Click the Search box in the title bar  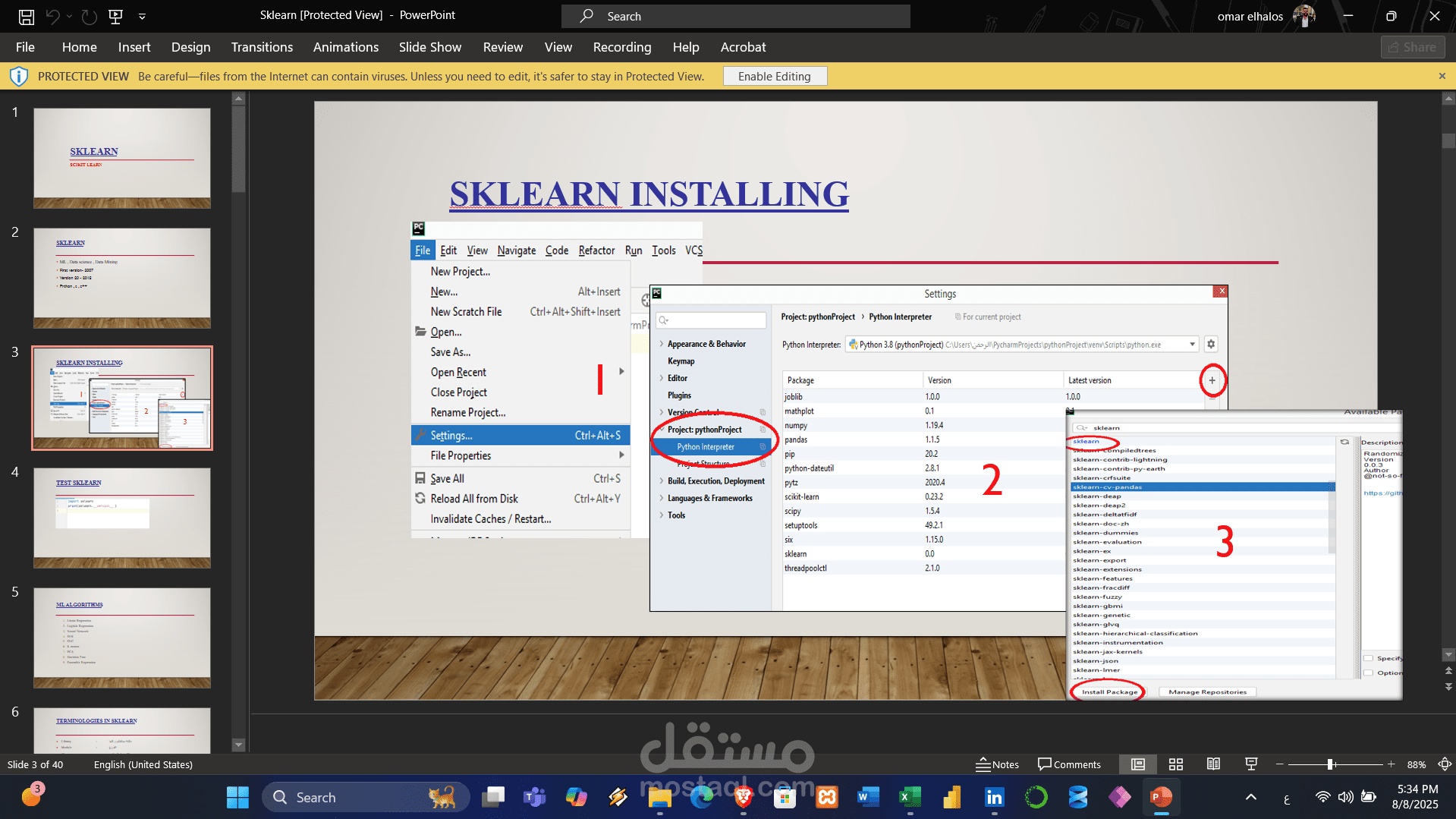[x=735, y=16]
